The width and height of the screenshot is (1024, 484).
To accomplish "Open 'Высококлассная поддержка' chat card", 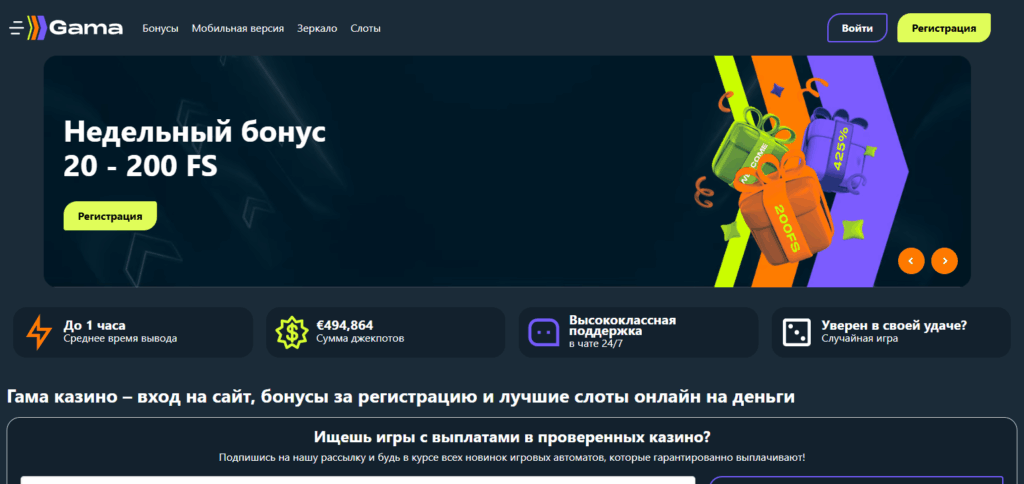I will click(638, 332).
